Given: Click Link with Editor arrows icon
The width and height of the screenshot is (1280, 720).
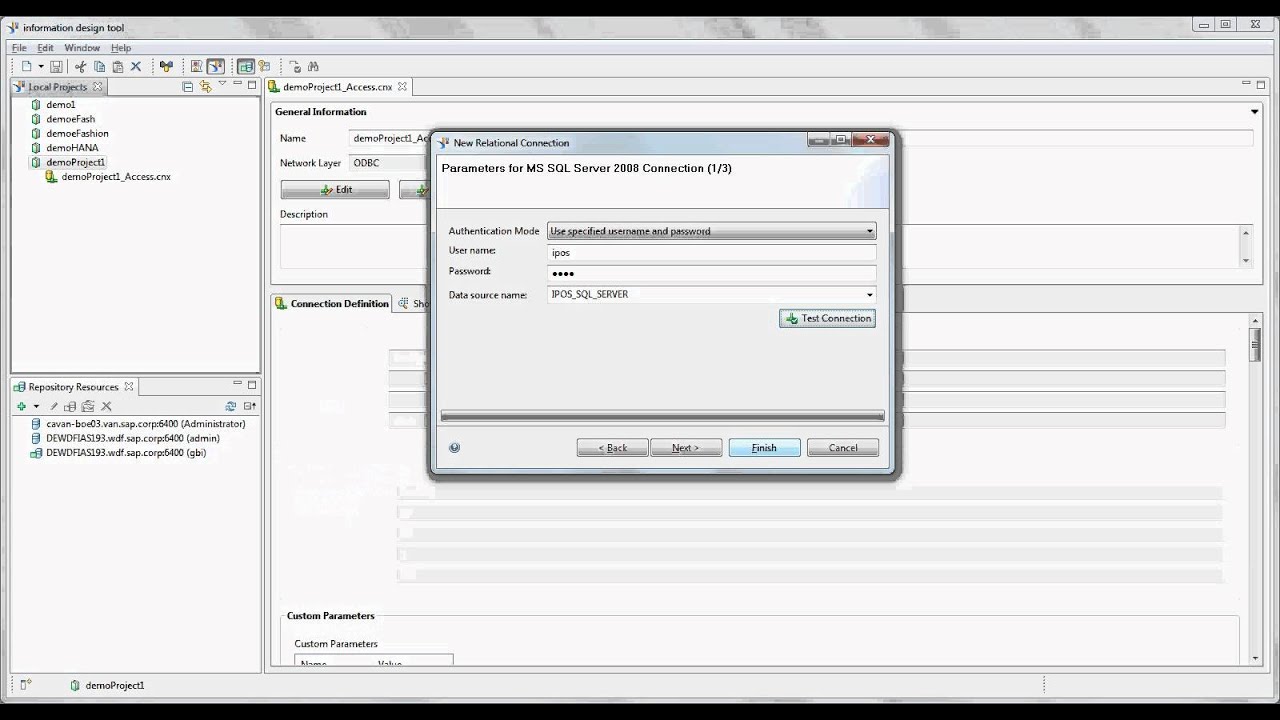Looking at the screenshot, I should [206, 87].
